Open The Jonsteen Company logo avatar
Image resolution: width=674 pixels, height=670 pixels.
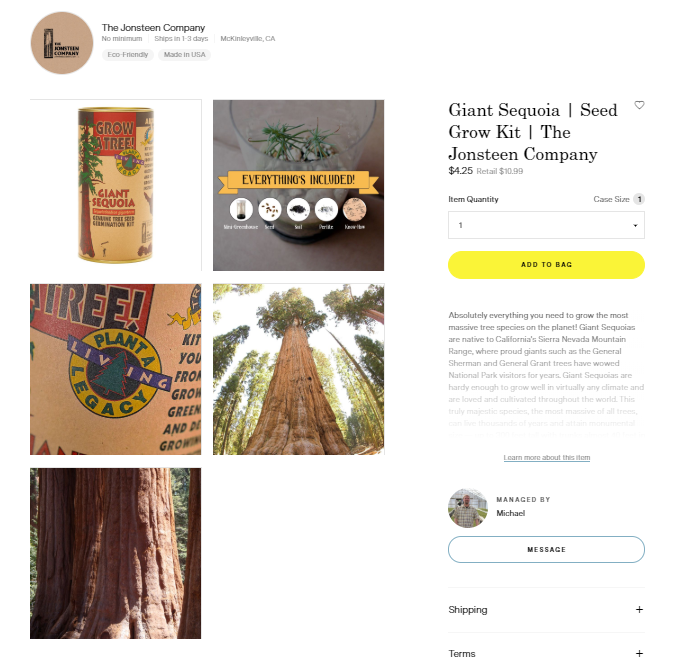coord(62,43)
